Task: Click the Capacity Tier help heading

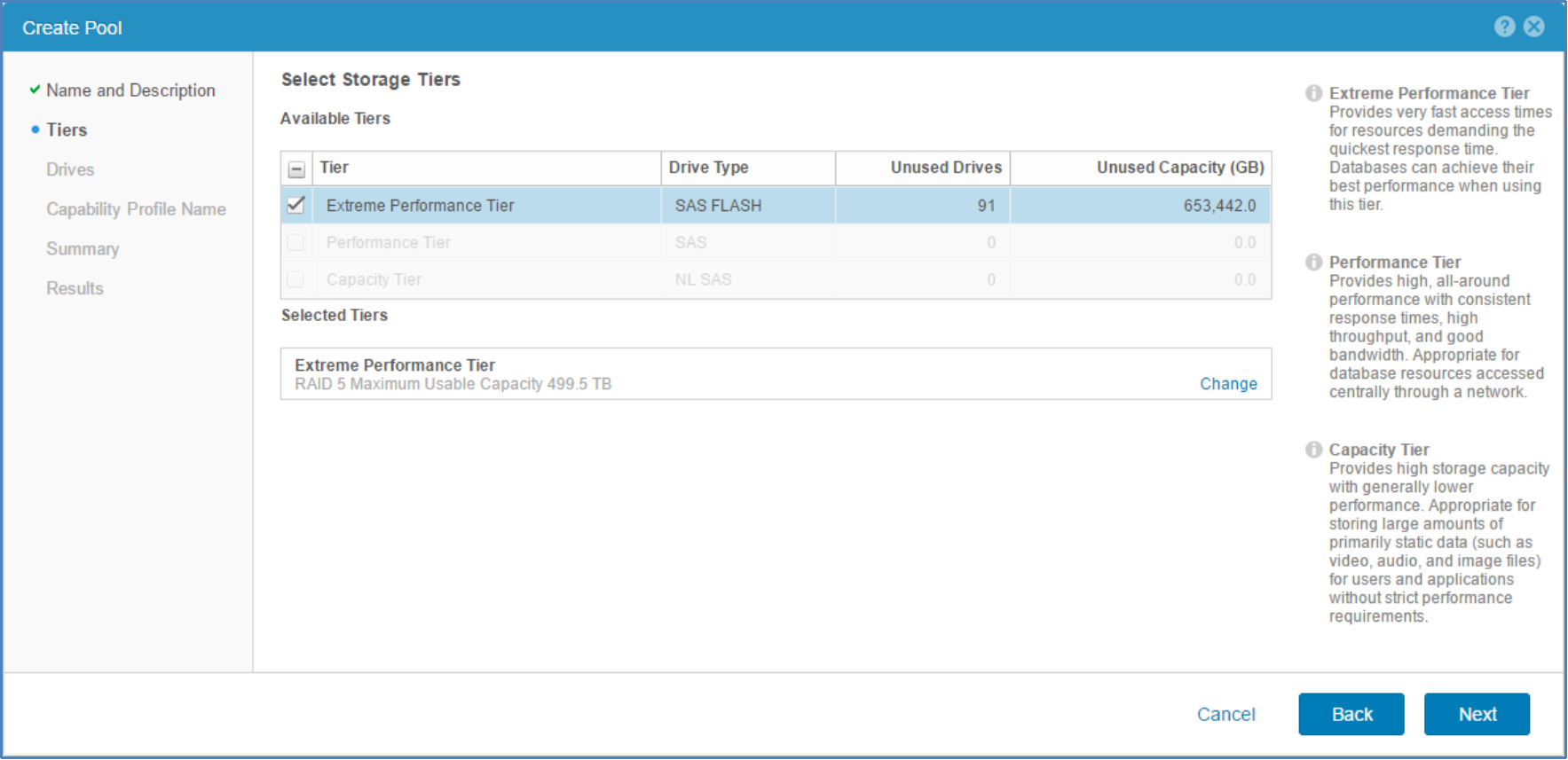Action: 1379,450
